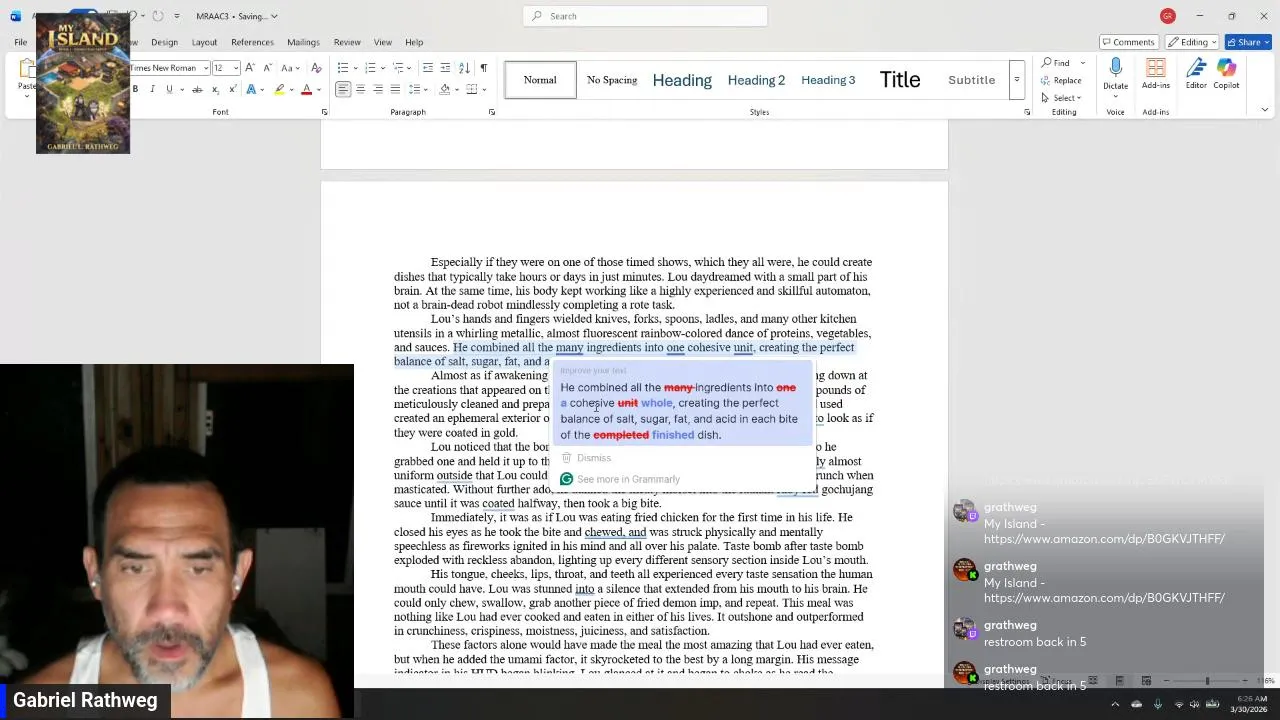Viewport: 1280px width, 720px height.
Task: Apply Text Effects and Typography icon
Action: point(253,89)
